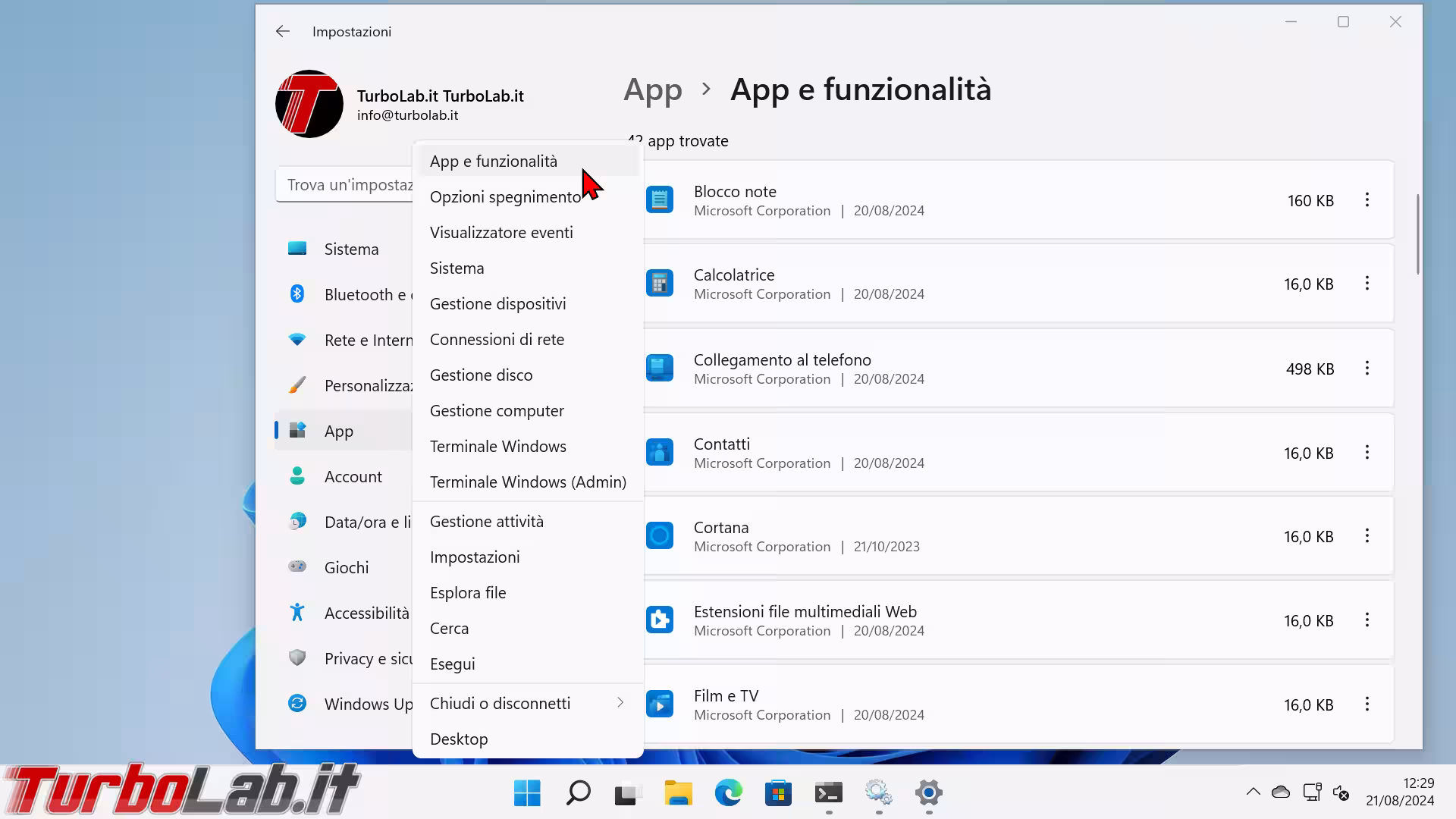
Task: Open three-dot options for Blocco note
Action: click(1367, 200)
